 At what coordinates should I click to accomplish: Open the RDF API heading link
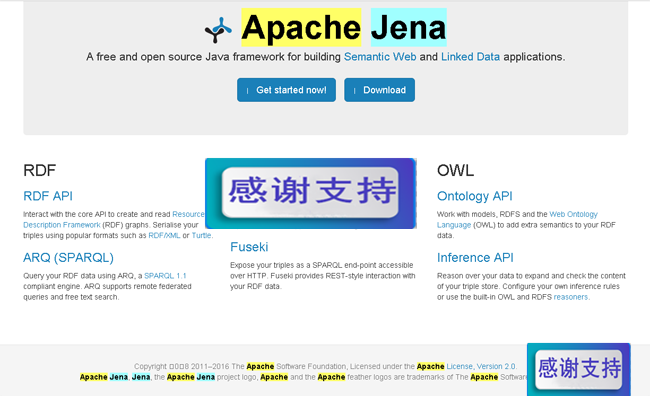48,196
